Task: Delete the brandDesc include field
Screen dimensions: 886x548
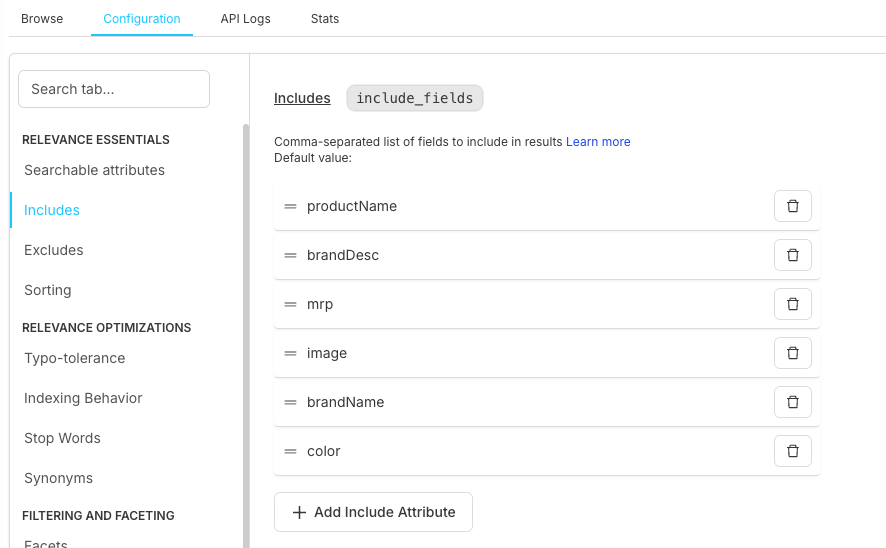Action: tap(792, 255)
